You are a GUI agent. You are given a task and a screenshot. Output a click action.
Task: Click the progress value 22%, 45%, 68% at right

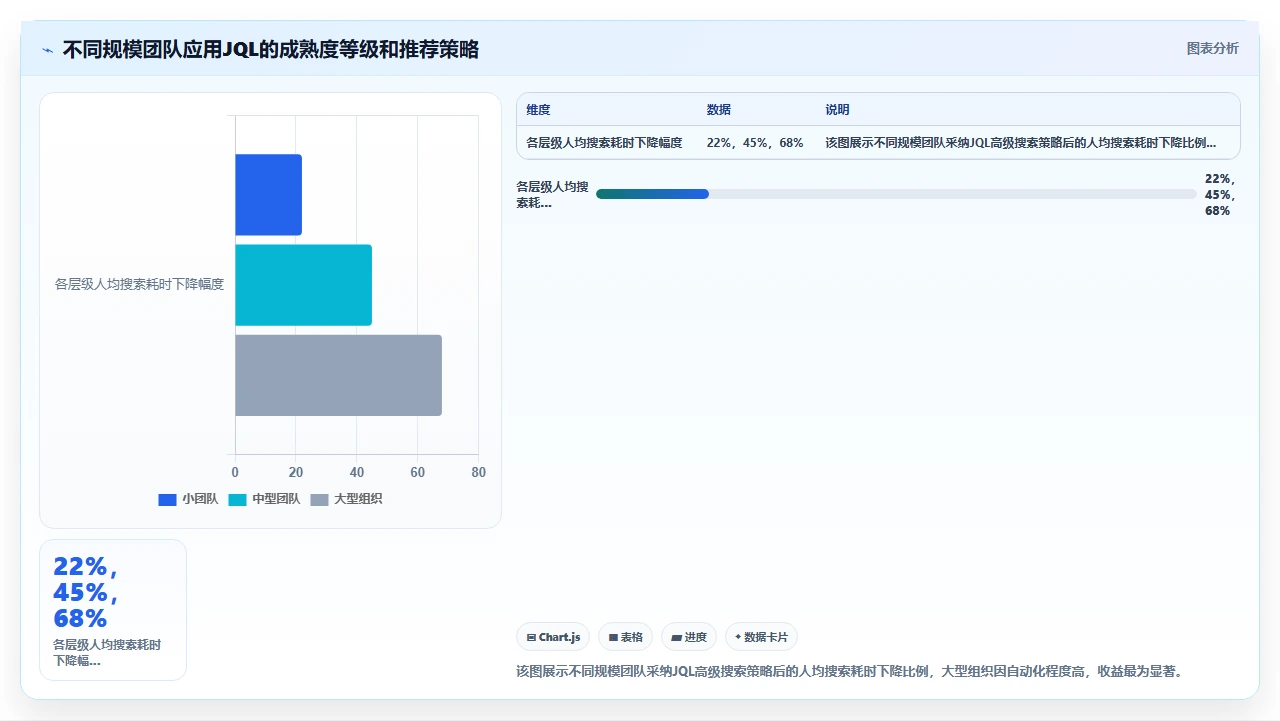coord(1220,195)
